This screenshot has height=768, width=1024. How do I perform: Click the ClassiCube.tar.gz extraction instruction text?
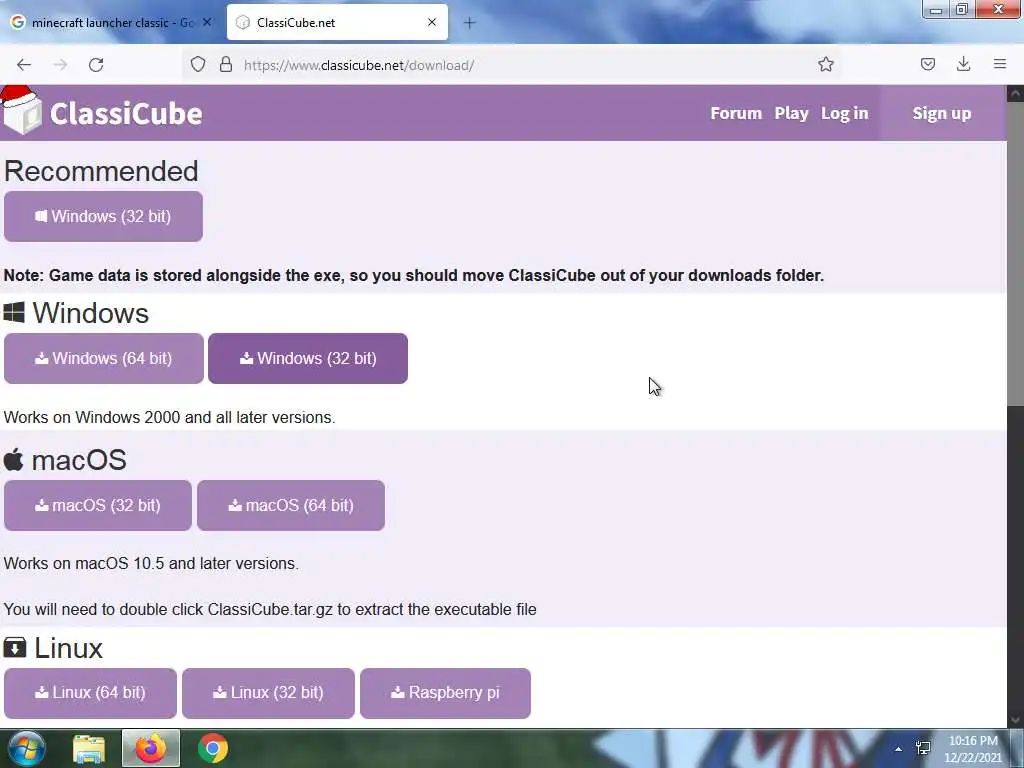(270, 609)
